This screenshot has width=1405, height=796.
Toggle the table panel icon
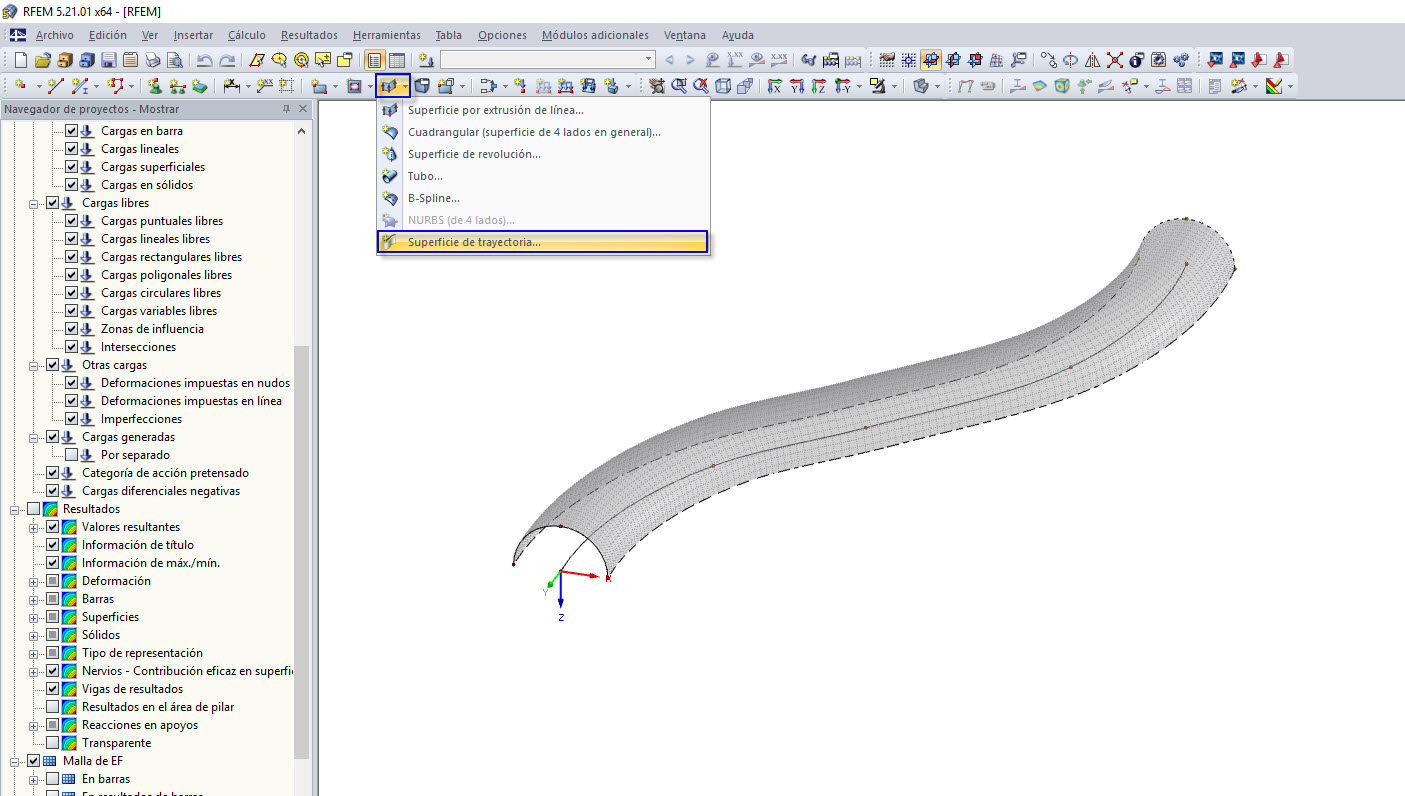tap(397, 60)
